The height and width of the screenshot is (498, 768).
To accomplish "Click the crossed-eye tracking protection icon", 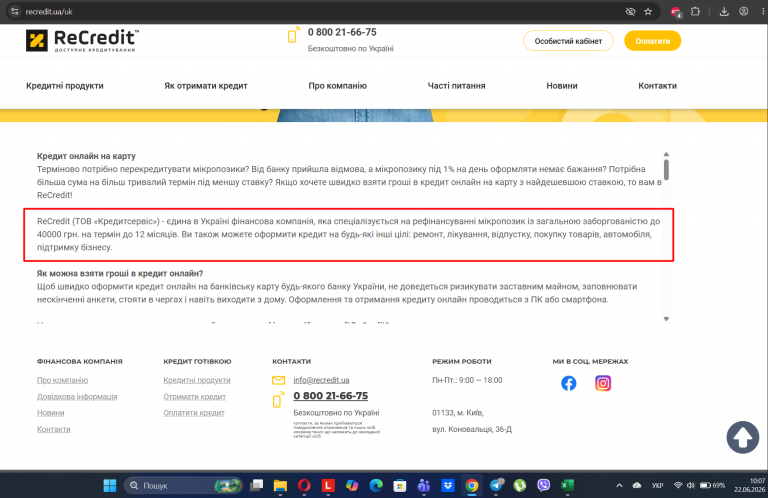I will (x=630, y=11).
